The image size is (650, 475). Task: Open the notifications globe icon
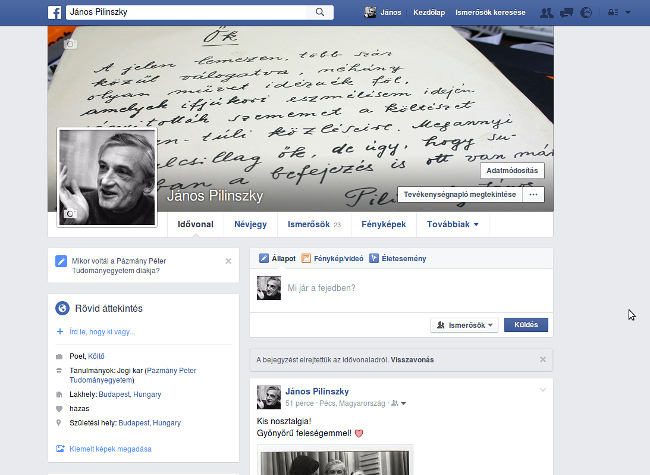click(x=586, y=13)
